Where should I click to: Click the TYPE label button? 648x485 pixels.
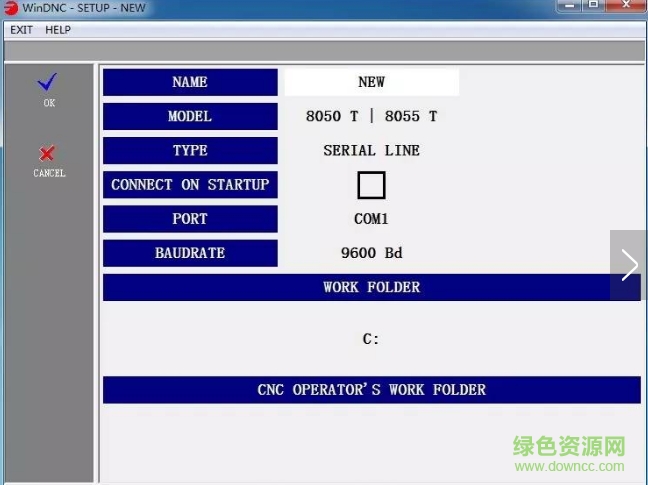pyautogui.click(x=190, y=150)
